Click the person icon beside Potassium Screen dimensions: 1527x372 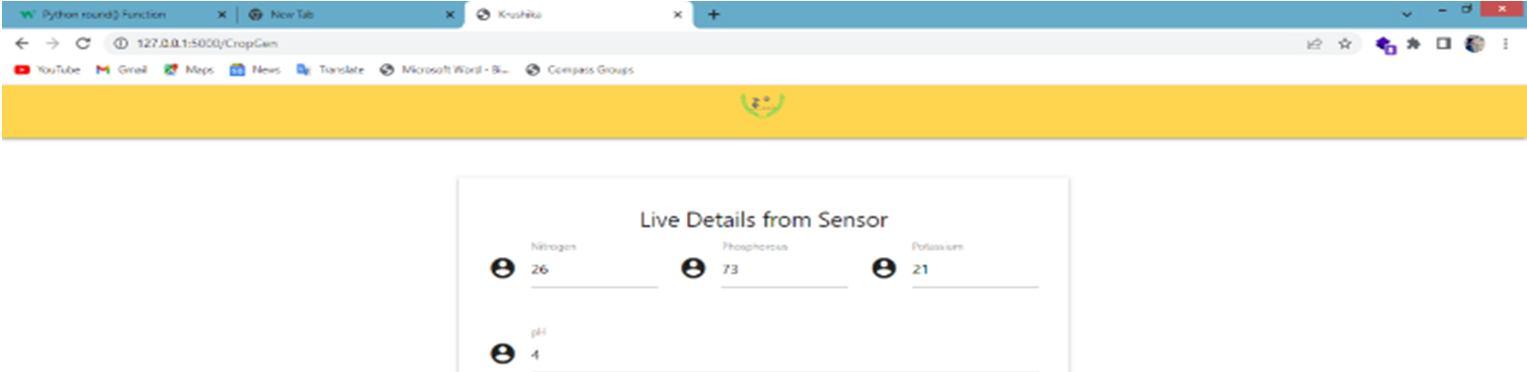(883, 269)
